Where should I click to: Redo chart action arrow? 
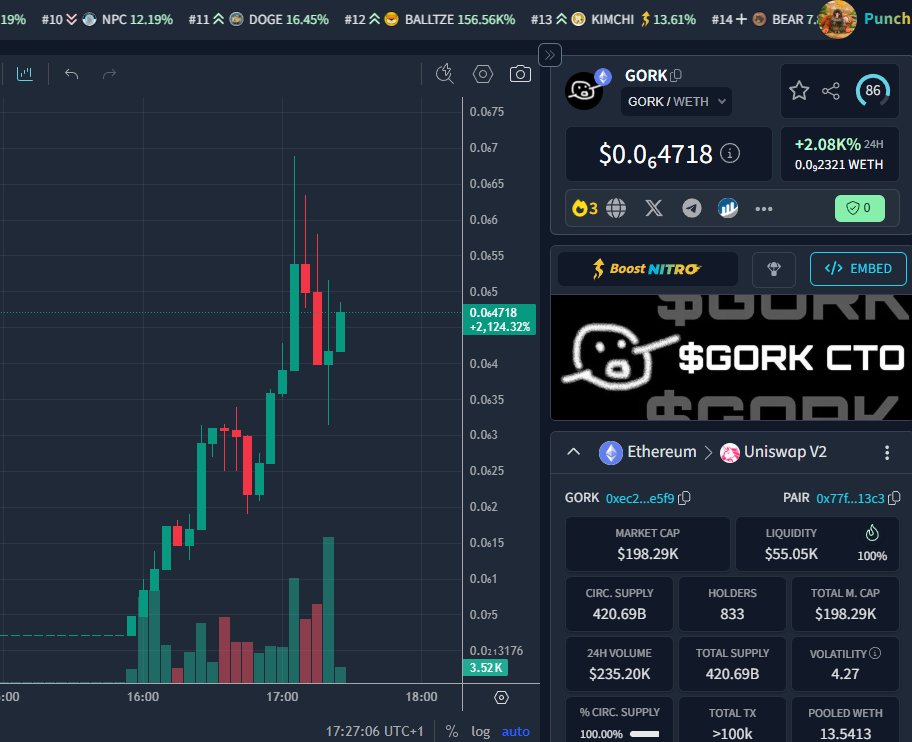tap(109, 74)
